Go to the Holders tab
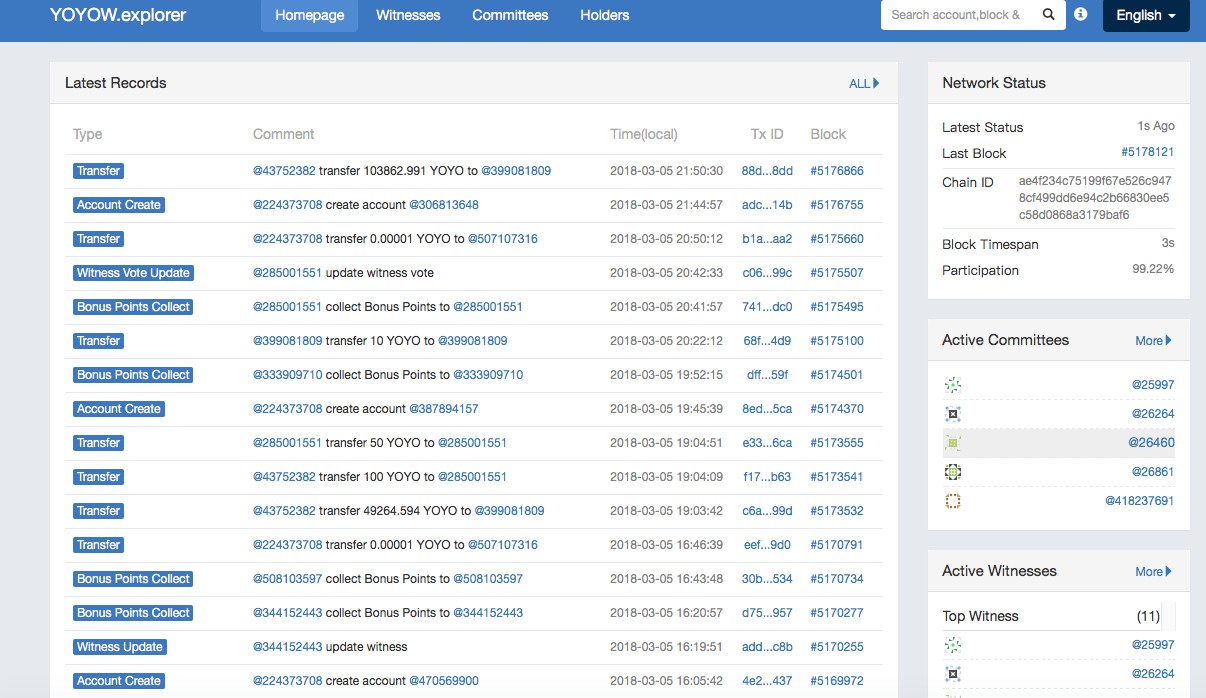 (x=604, y=16)
